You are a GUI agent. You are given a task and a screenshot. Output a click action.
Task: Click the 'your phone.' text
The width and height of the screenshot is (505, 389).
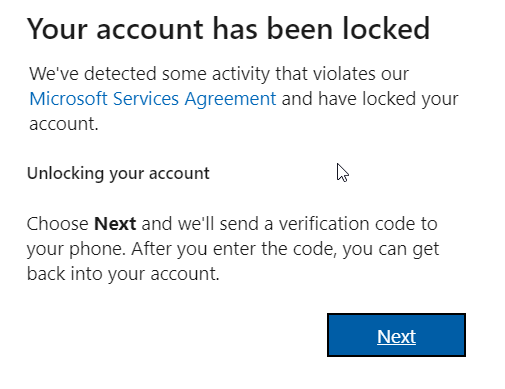[x=76, y=249]
